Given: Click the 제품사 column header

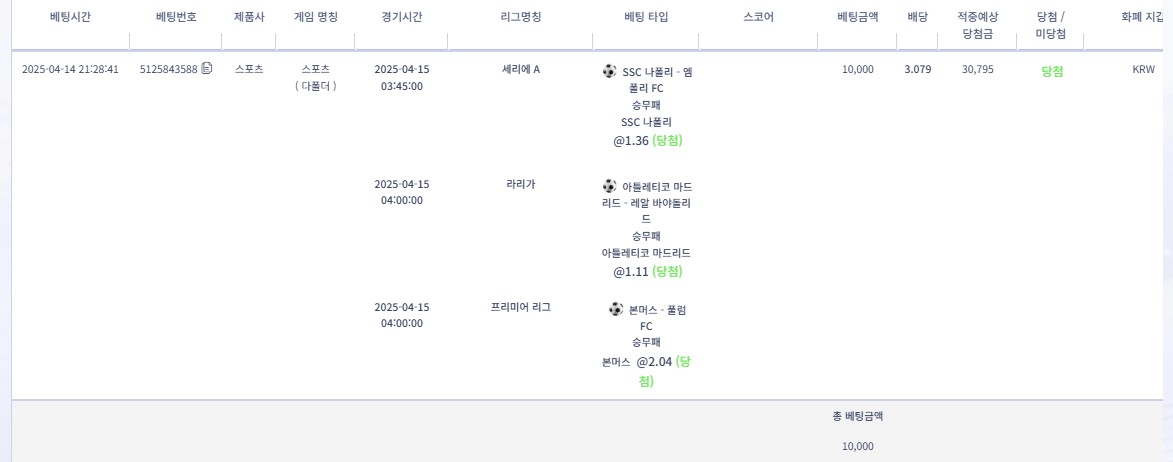Looking at the screenshot, I should (x=249, y=17).
